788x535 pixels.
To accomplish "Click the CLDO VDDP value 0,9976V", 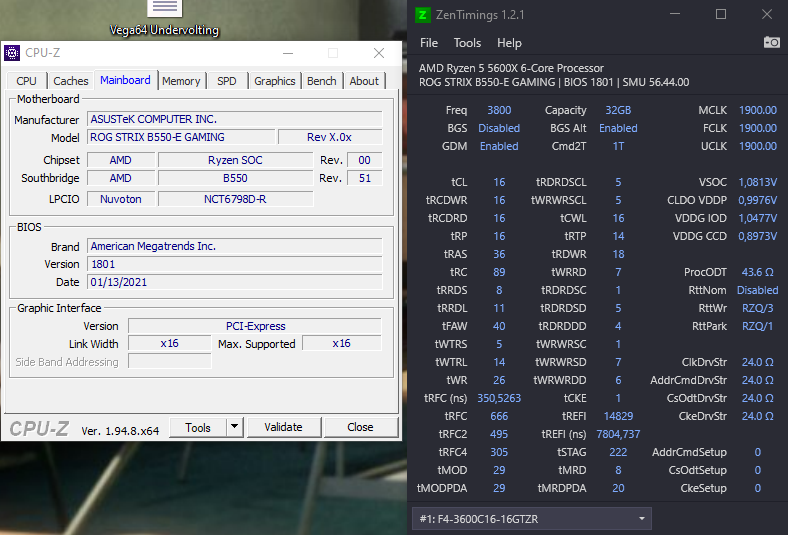I will point(758,200).
